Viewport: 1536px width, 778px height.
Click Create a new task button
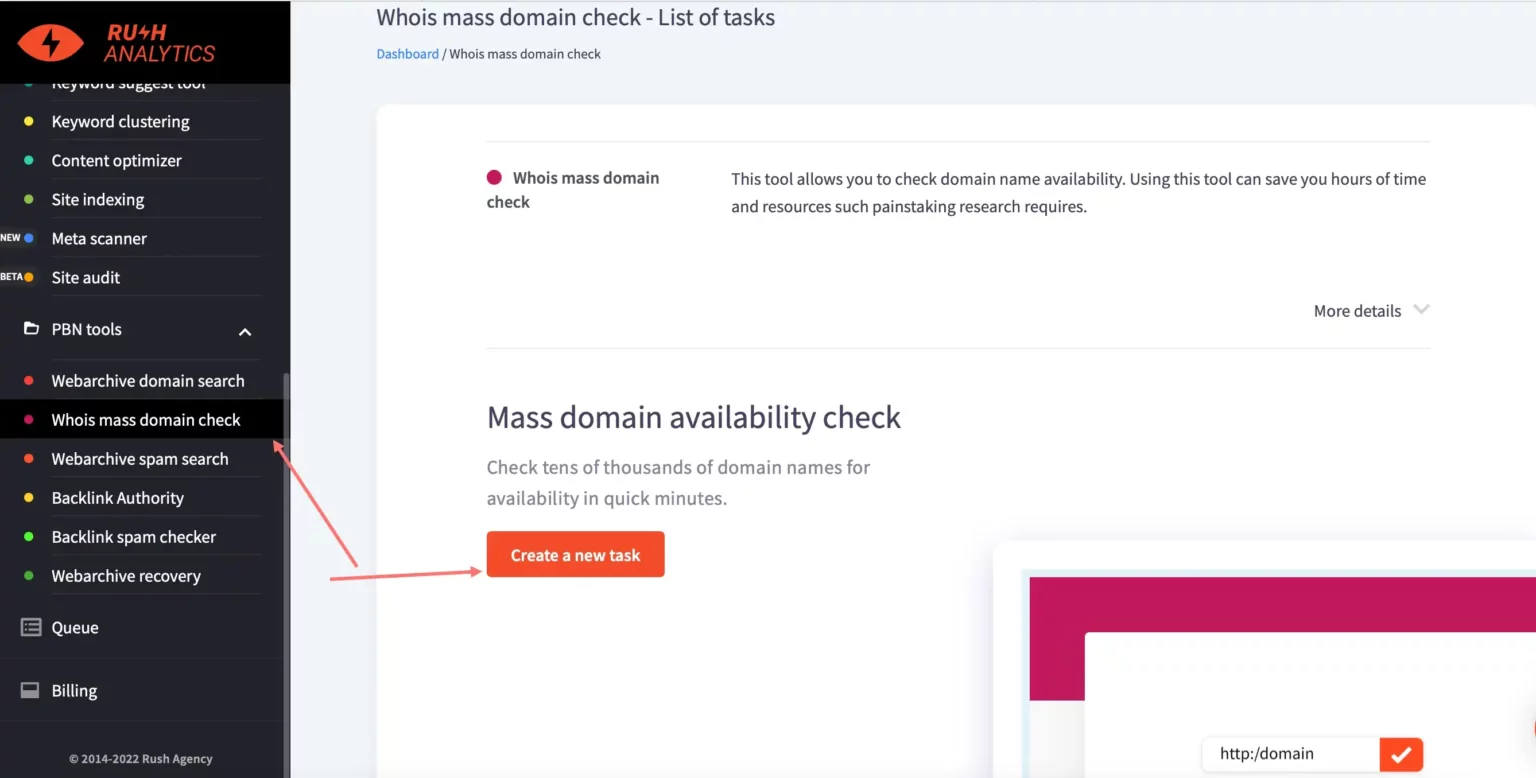[x=575, y=554]
